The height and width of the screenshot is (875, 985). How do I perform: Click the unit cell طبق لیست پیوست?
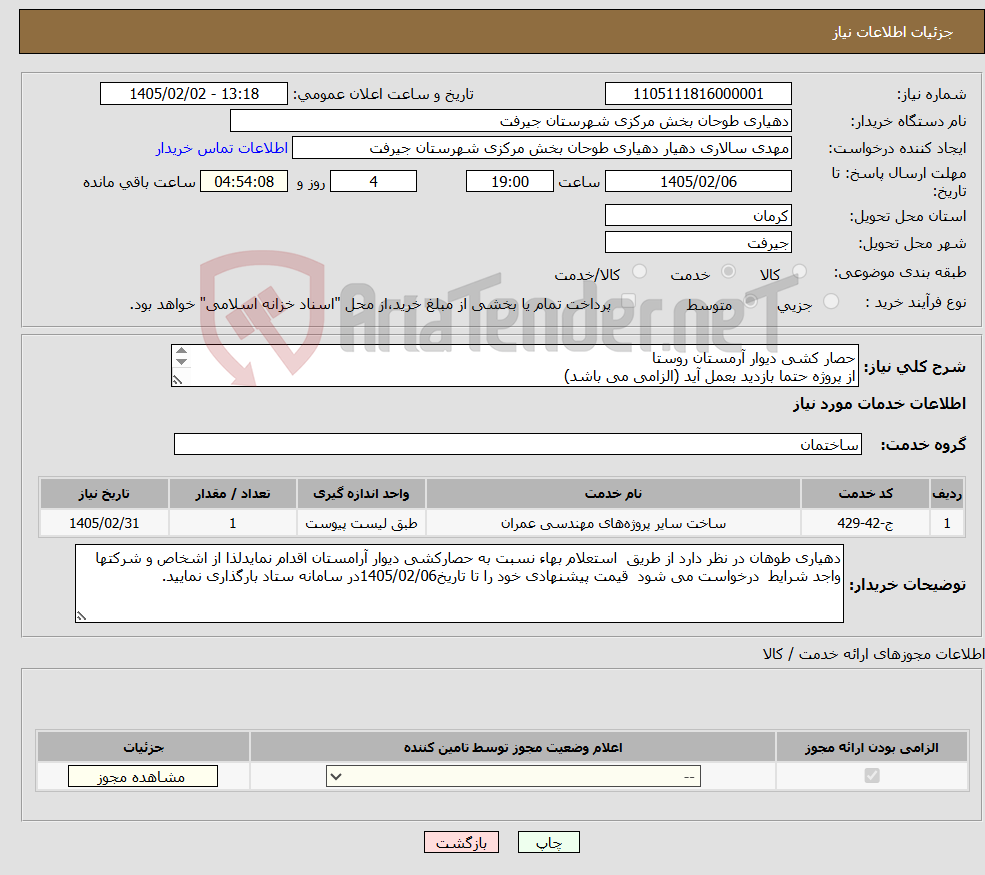pyautogui.click(x=361, y=523)
